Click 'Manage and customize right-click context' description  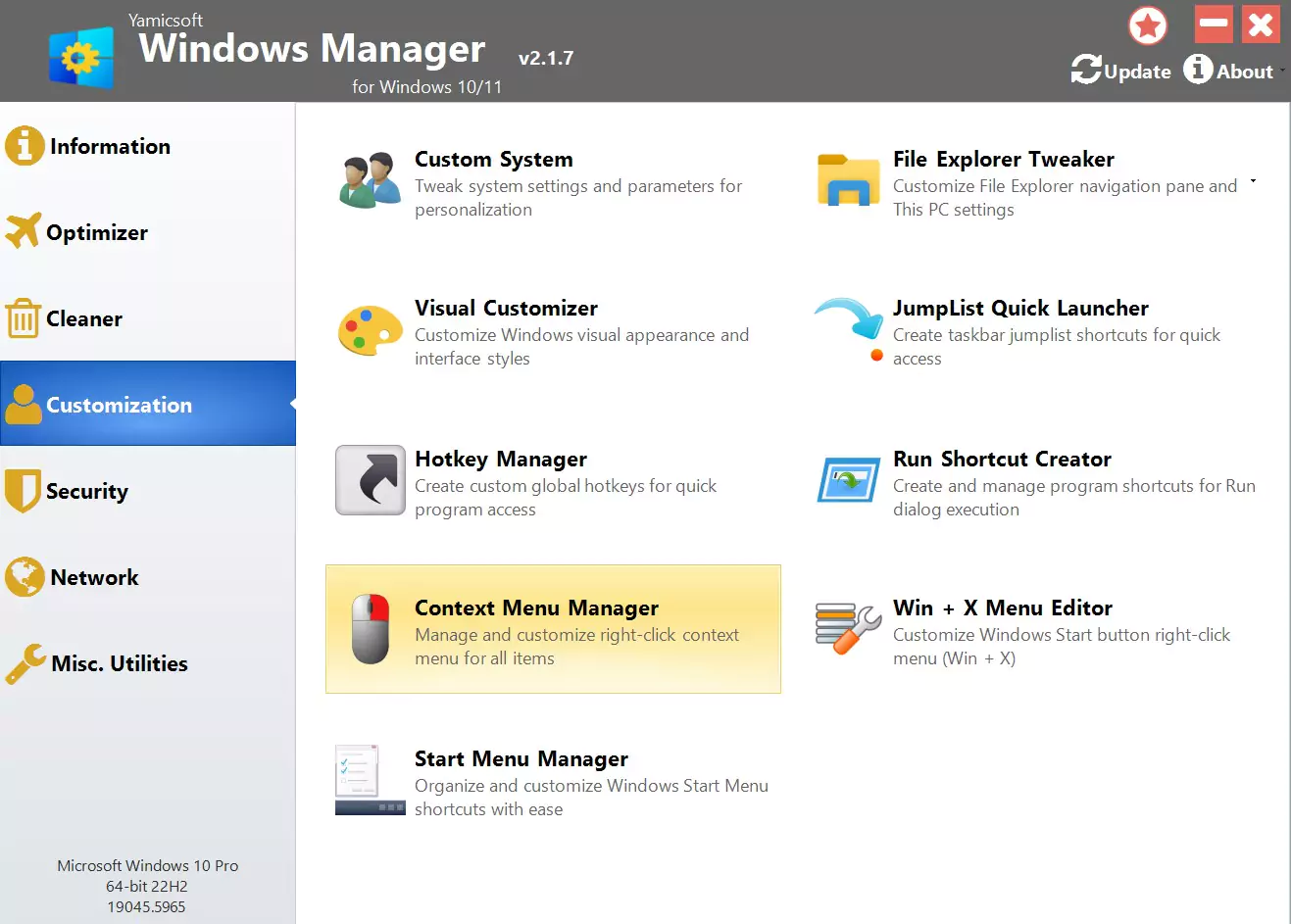point(576,646)
